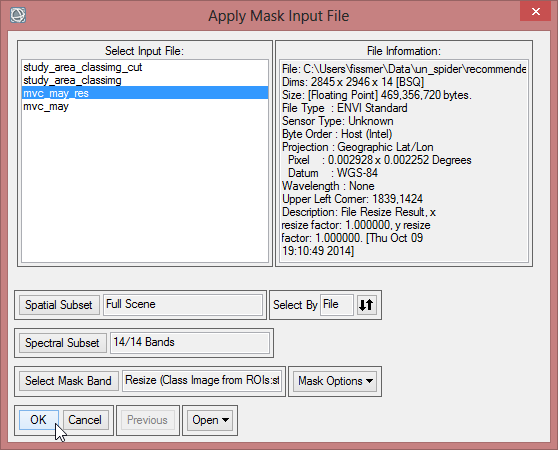Click the ENVI application icon in title bar
The image size is (558, 450).
[18, 15]
